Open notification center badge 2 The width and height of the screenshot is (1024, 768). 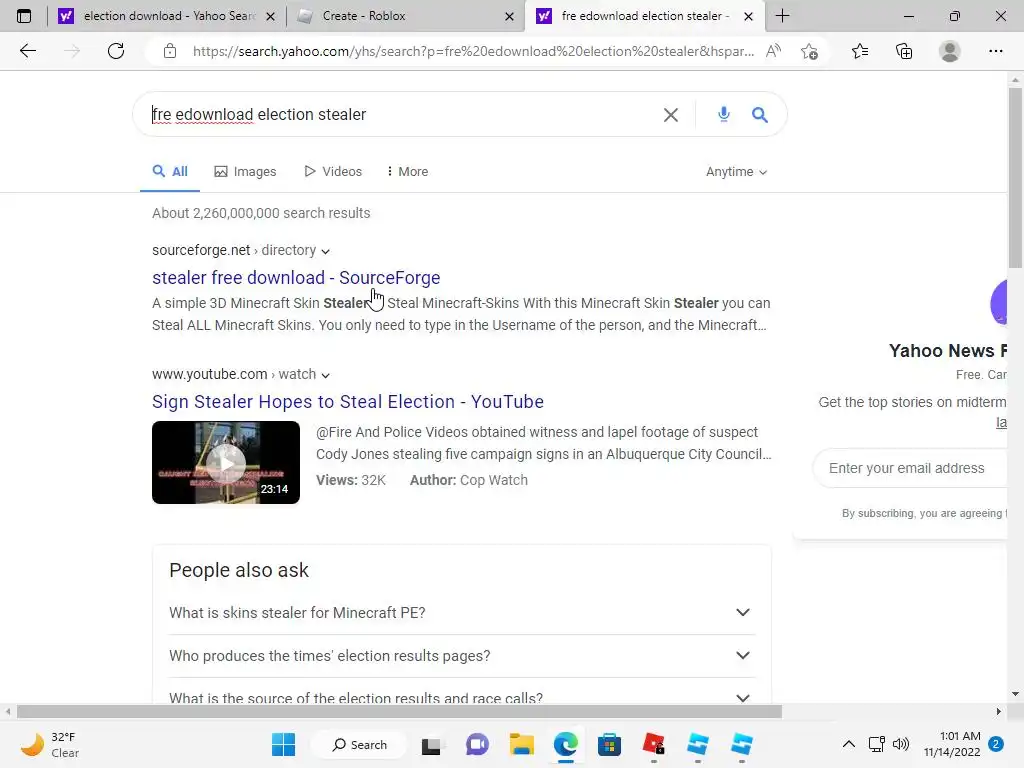(996, 744)
